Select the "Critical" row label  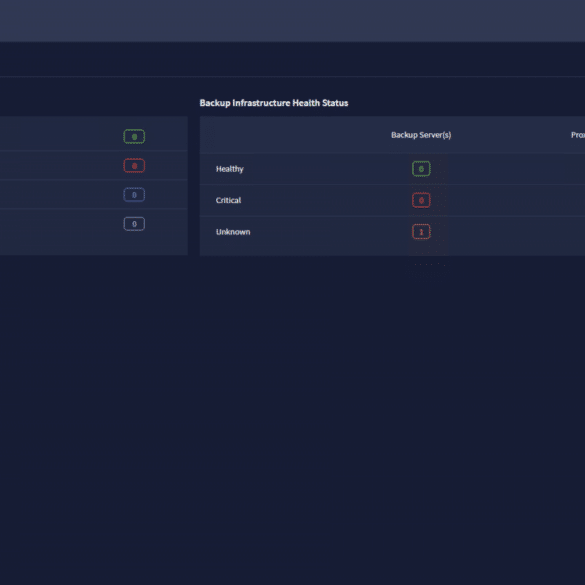coord(228,200)
